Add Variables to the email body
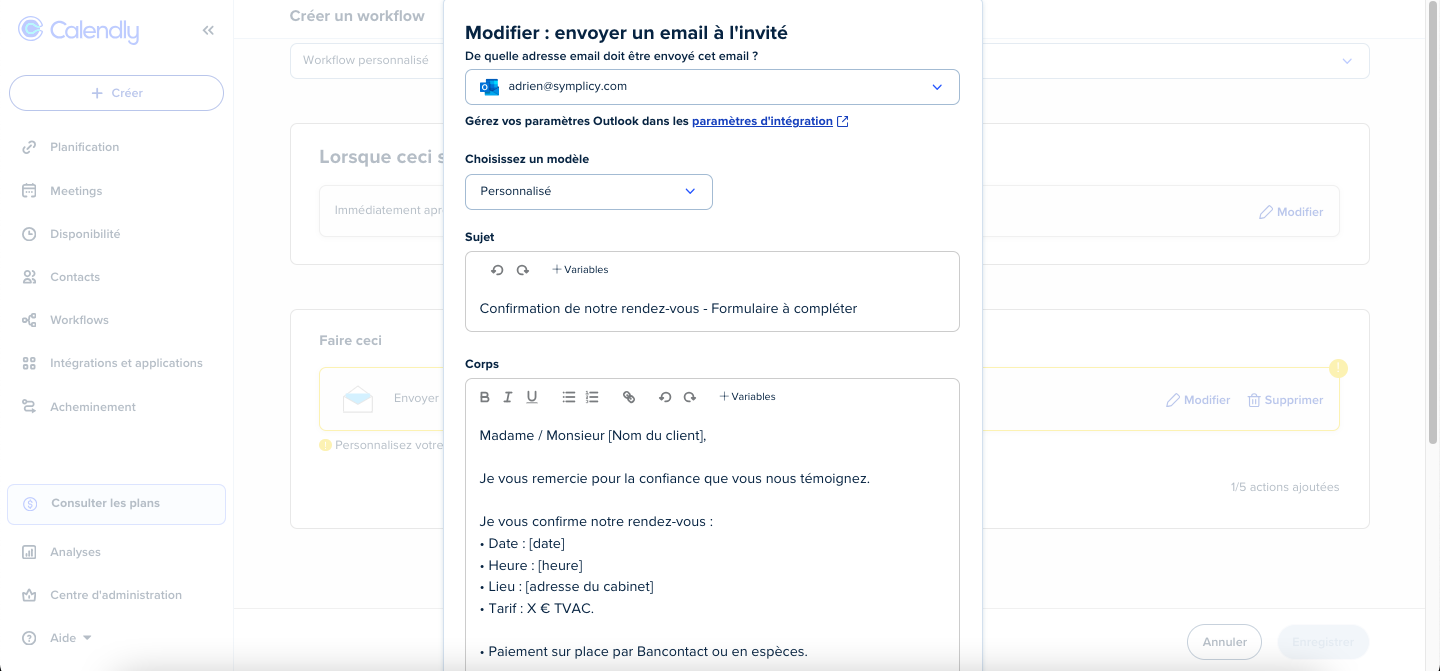Viewport: 1440px width, 671px height. (747, 397)
